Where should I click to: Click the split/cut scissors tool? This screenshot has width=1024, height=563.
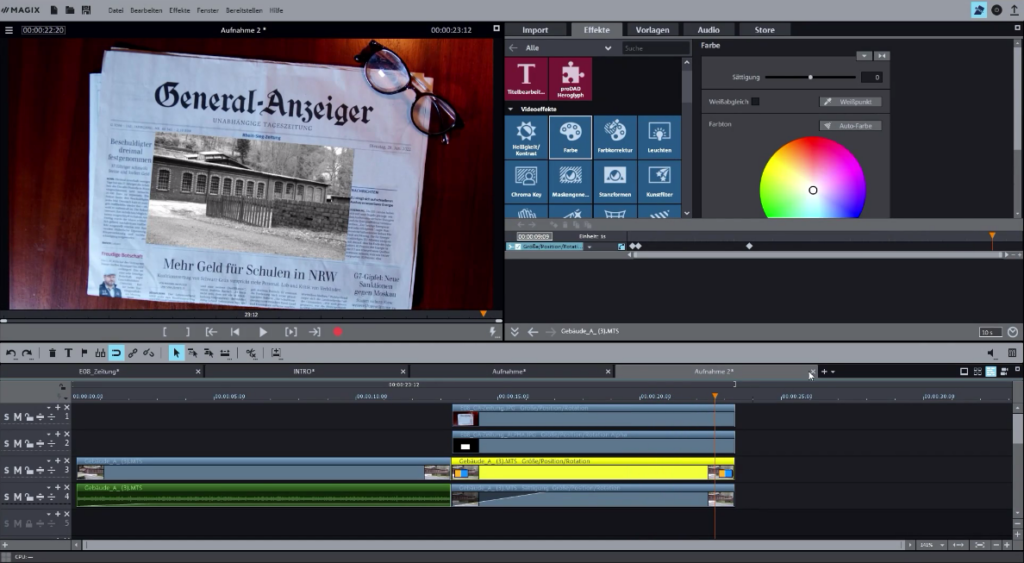pos(251,353)
